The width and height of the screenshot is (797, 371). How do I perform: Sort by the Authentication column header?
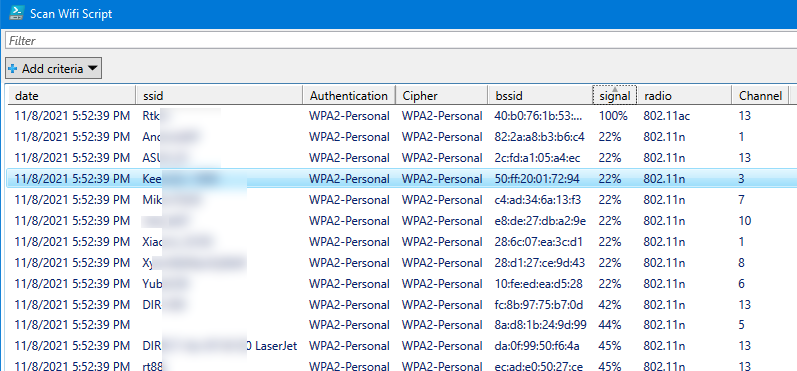[x=349, y=96]
